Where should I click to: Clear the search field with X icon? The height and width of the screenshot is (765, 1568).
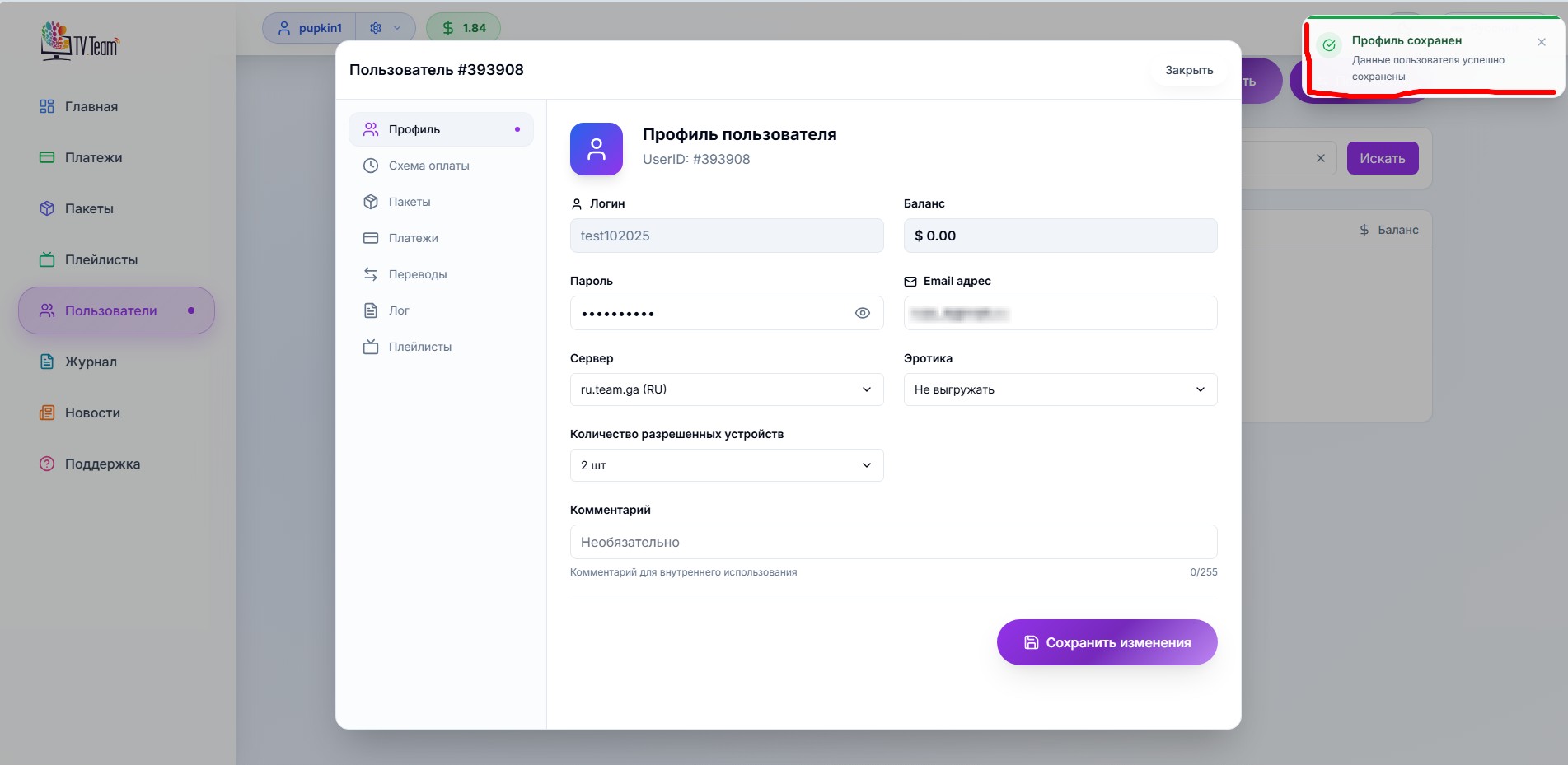pyautogui.click(x=1320, y=158)
